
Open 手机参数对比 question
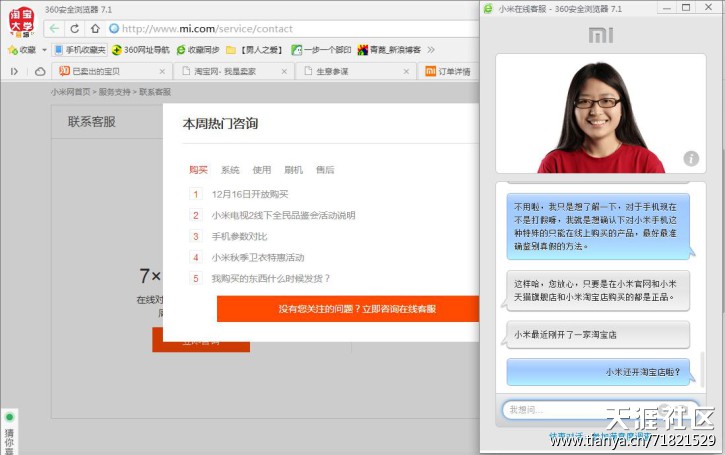tap(239, 237)
